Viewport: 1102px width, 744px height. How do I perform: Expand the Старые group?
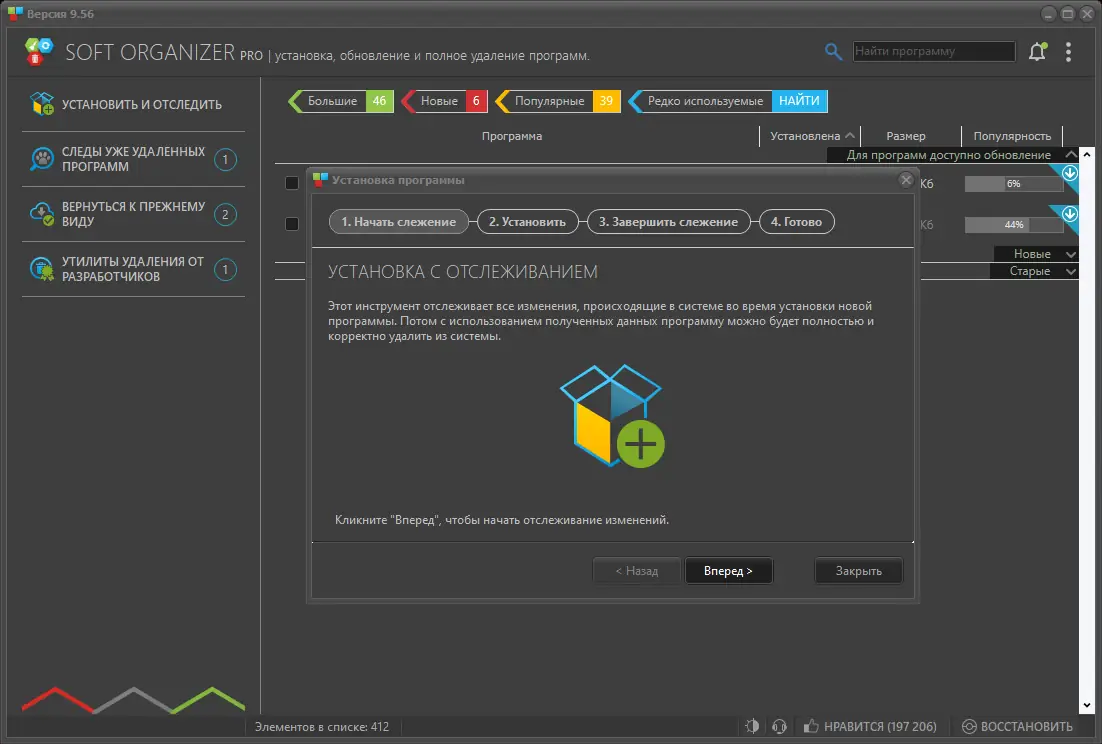1070,271
